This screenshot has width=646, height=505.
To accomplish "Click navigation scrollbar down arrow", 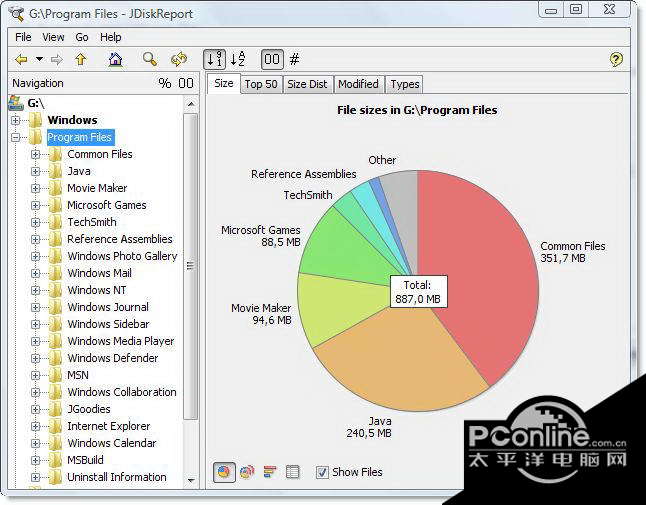I will pos(191,480).
